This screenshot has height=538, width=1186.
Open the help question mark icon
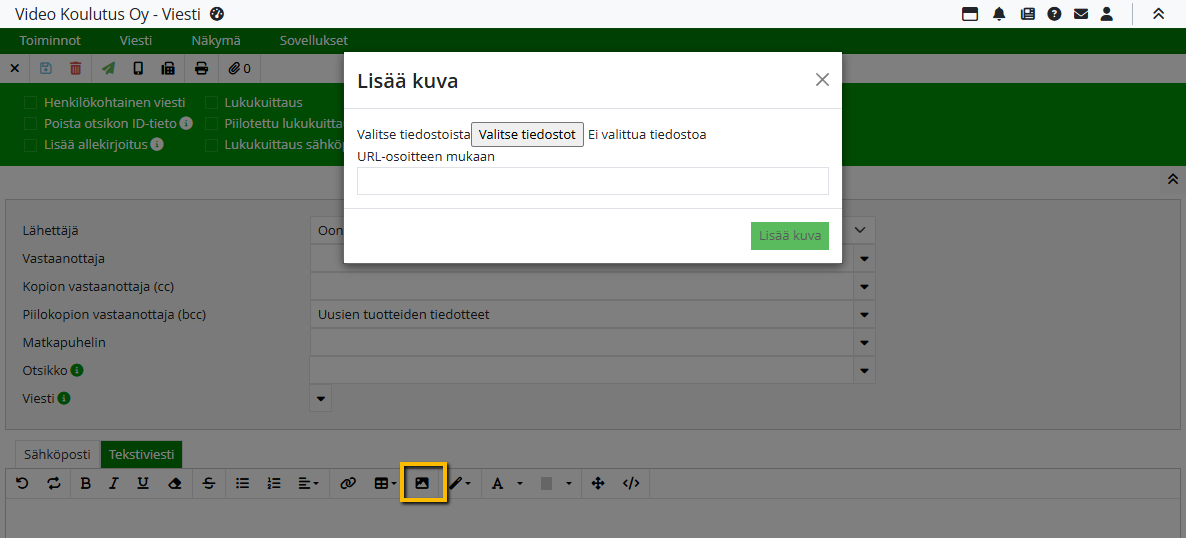(1054, 14)
